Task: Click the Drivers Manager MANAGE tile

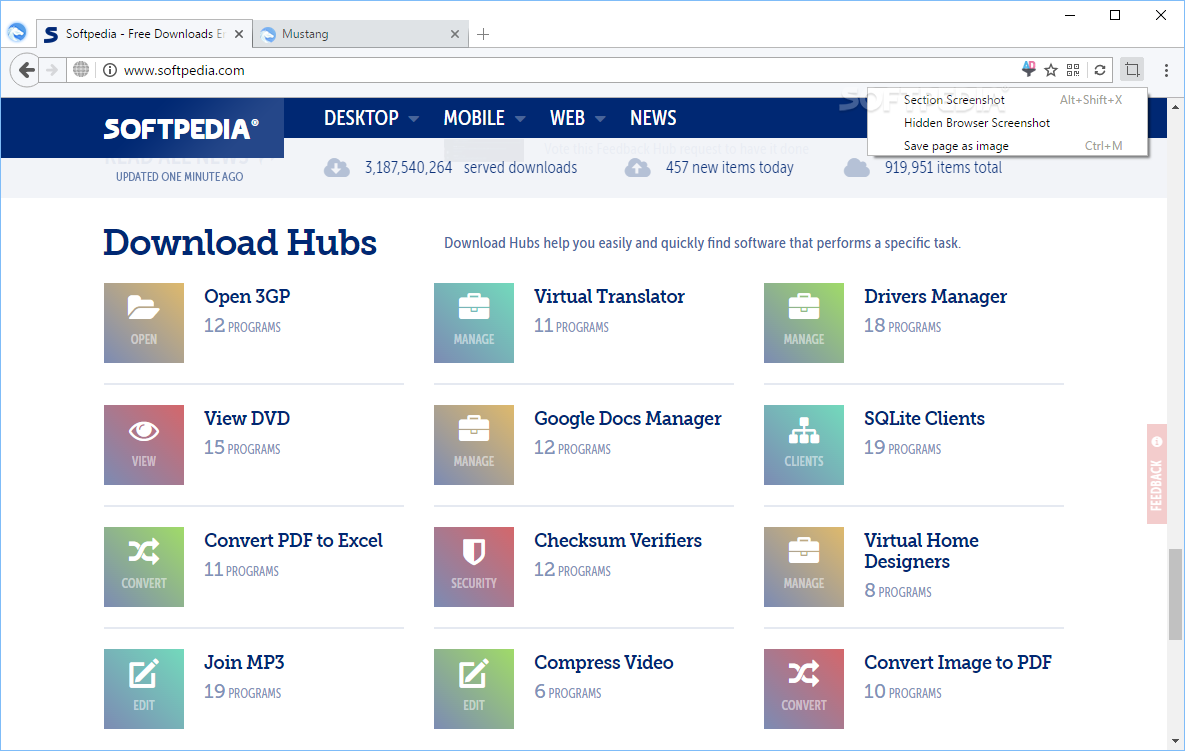Action: tap(803, 323)
